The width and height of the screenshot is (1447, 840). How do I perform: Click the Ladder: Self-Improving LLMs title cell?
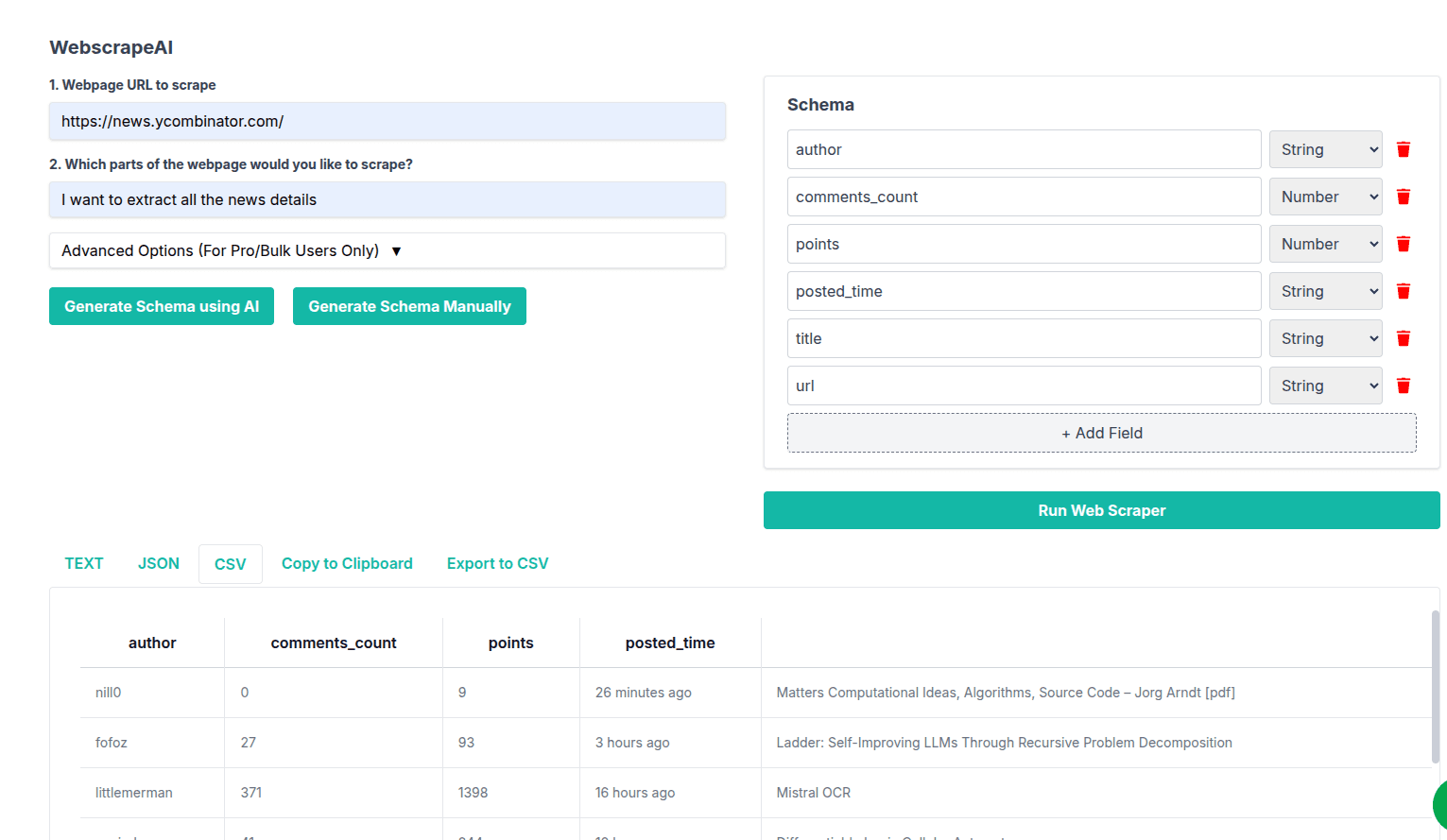(x=1096, y=743)
